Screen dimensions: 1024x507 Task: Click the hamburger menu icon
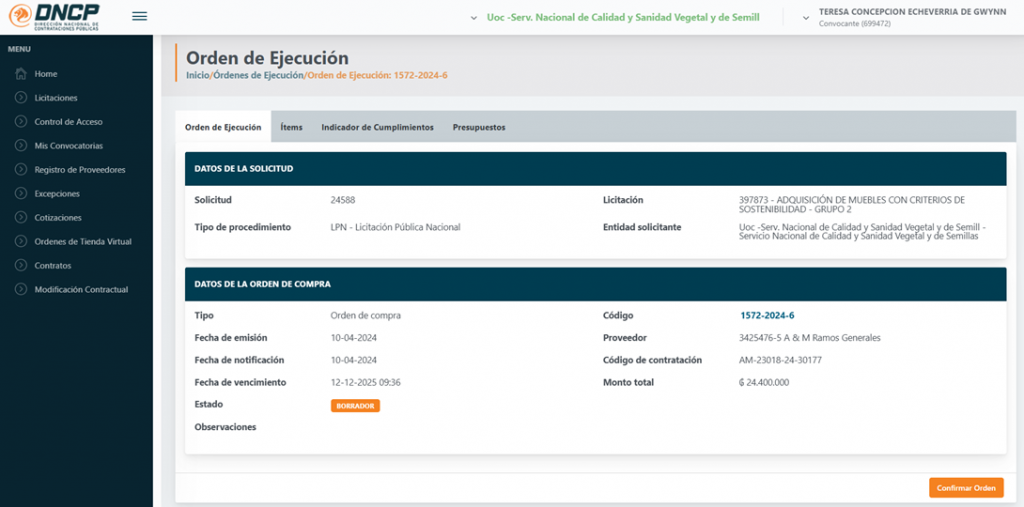point(139,16)
